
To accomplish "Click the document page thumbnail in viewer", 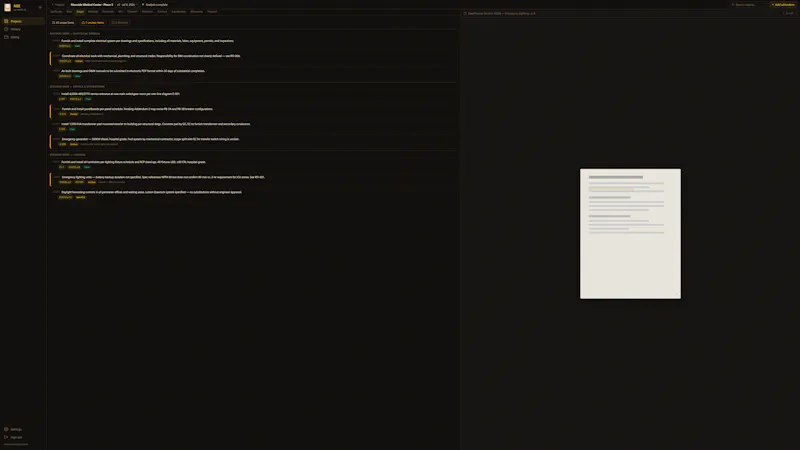I will coord(630,234).
